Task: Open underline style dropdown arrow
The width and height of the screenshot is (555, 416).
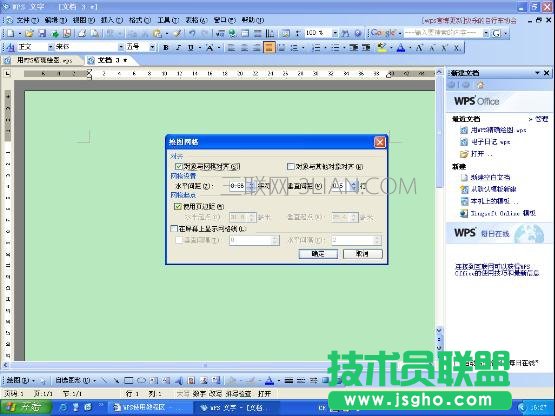Action: pos(200,47)
